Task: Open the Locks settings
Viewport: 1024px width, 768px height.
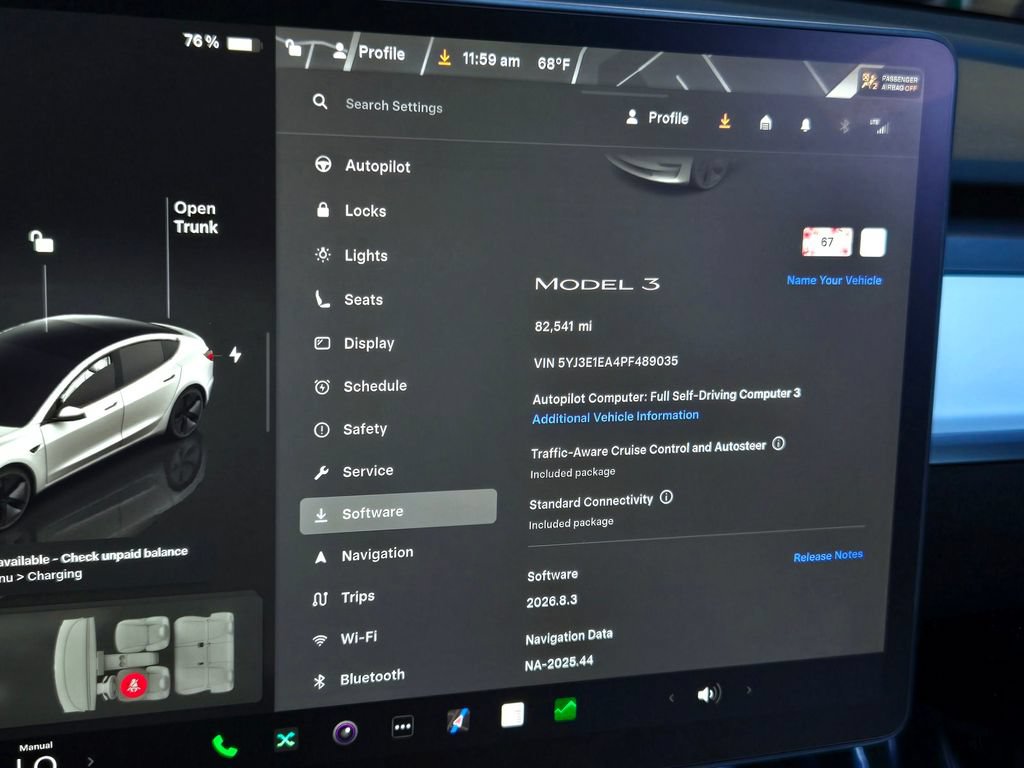Action: click(x=351, y=210)
